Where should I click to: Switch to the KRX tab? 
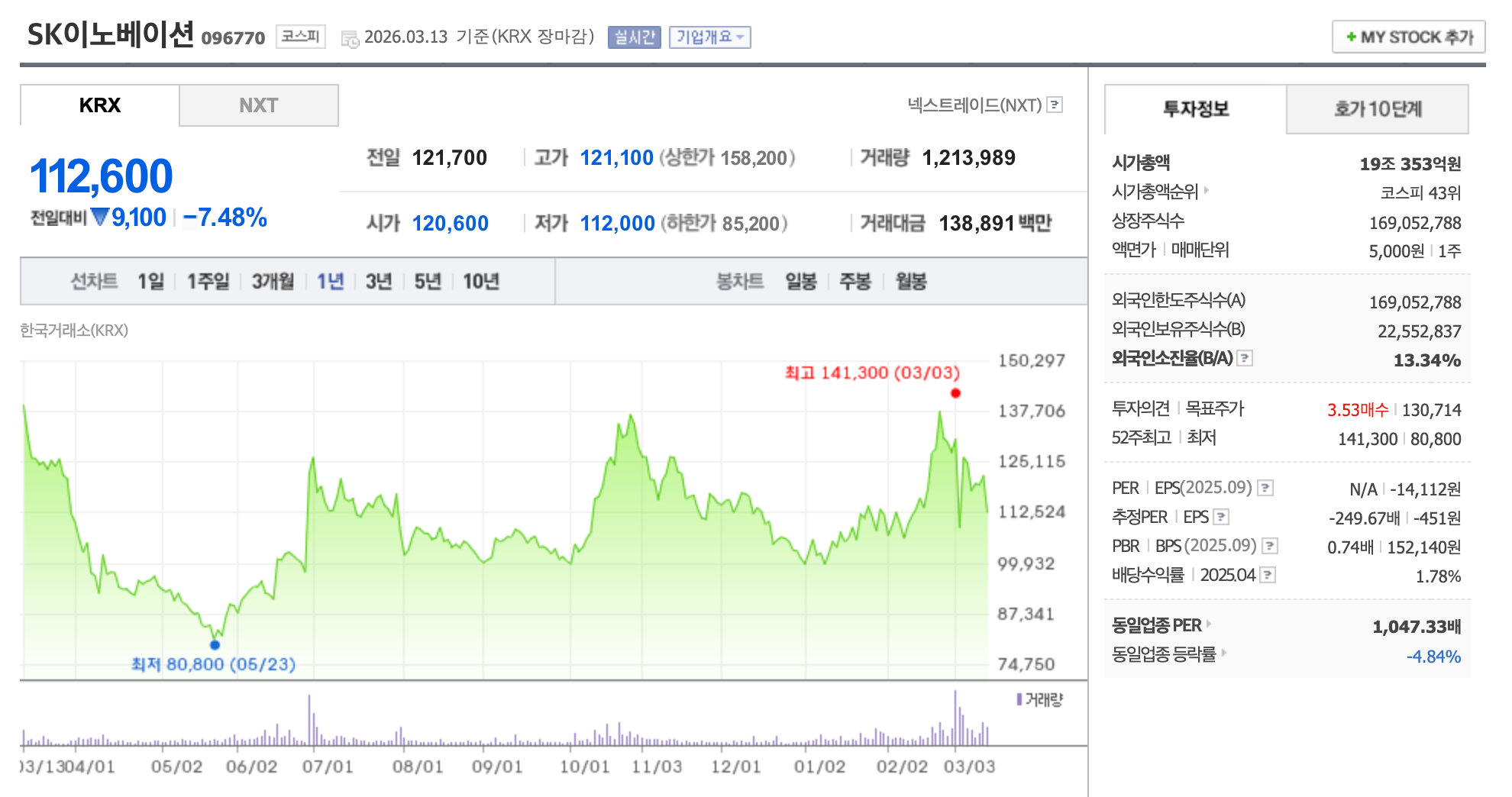point(100,105)
